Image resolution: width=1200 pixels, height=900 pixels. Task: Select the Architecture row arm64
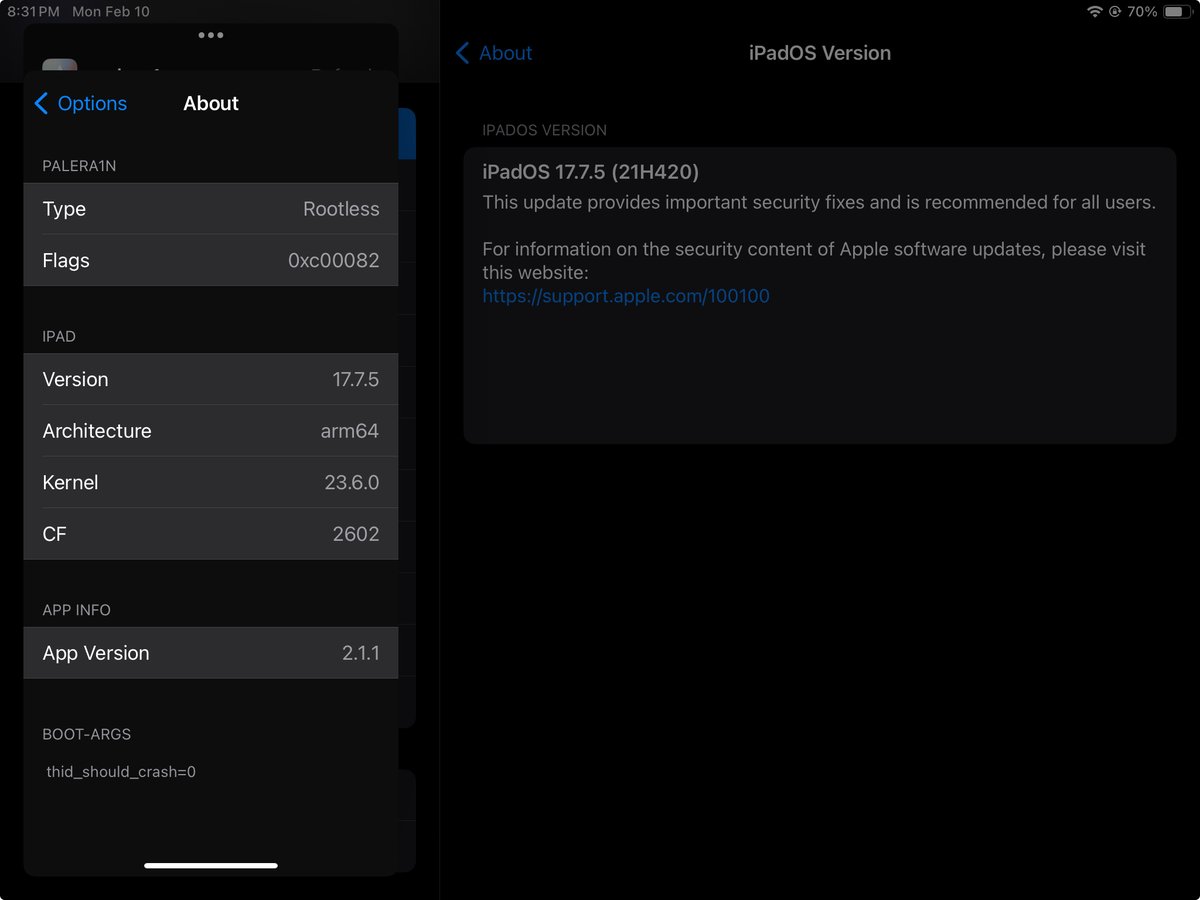click(x=211, y=431)
